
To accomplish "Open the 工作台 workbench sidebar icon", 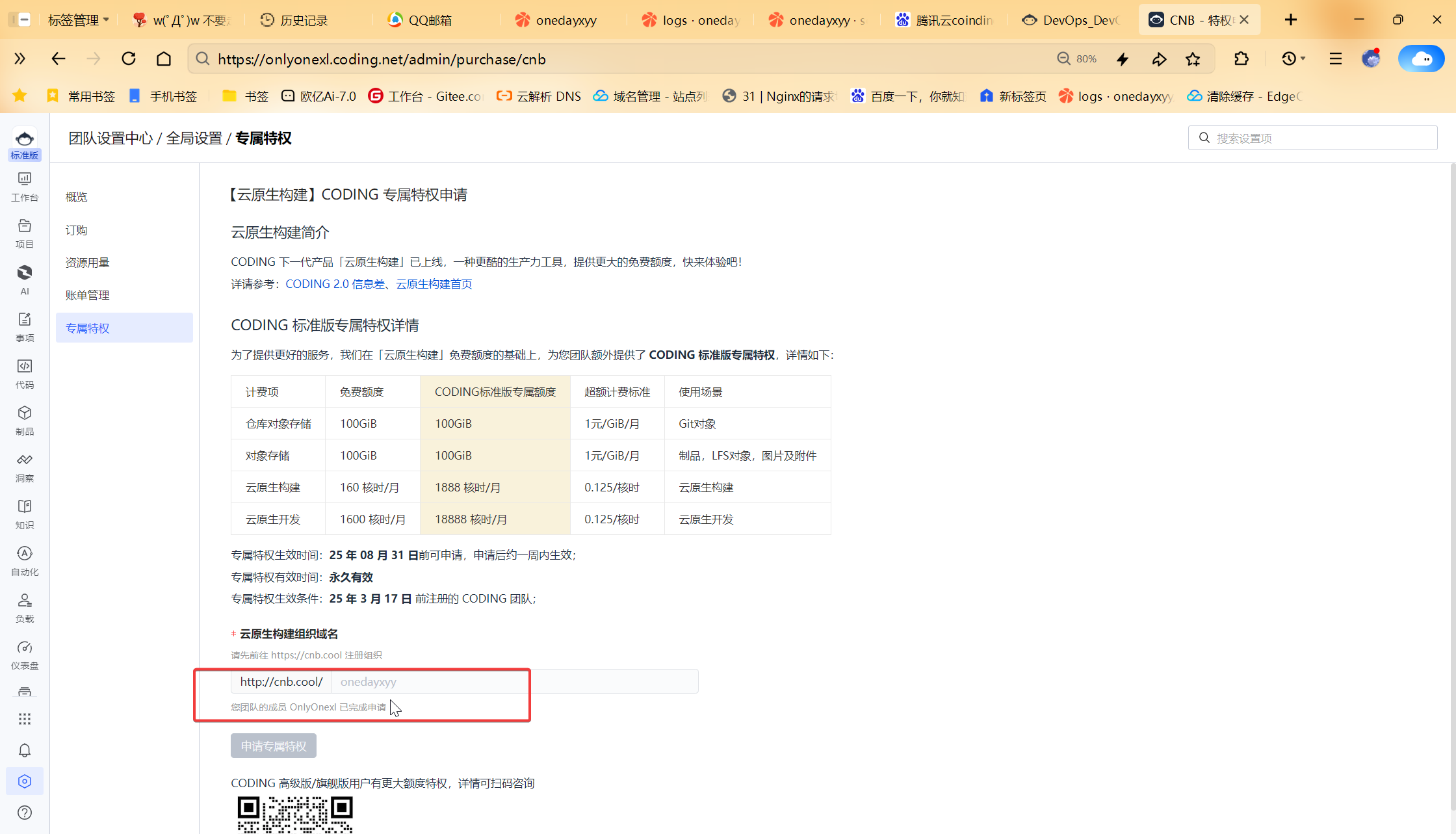I will pos(25,187).
